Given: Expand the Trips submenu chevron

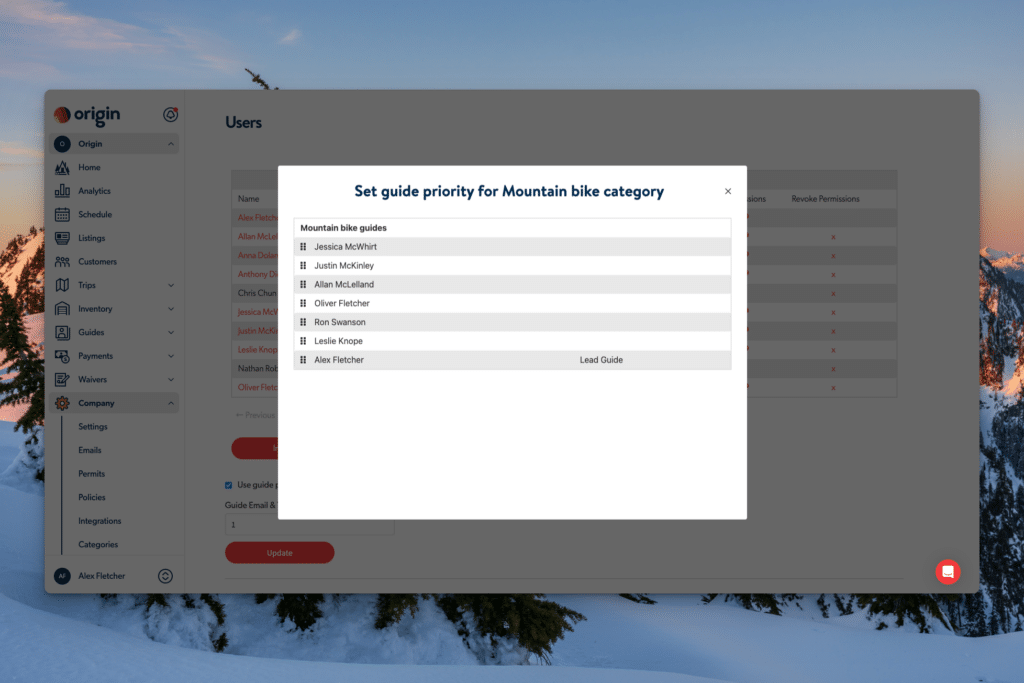Looking at the screenshot, I should (170, 285).
